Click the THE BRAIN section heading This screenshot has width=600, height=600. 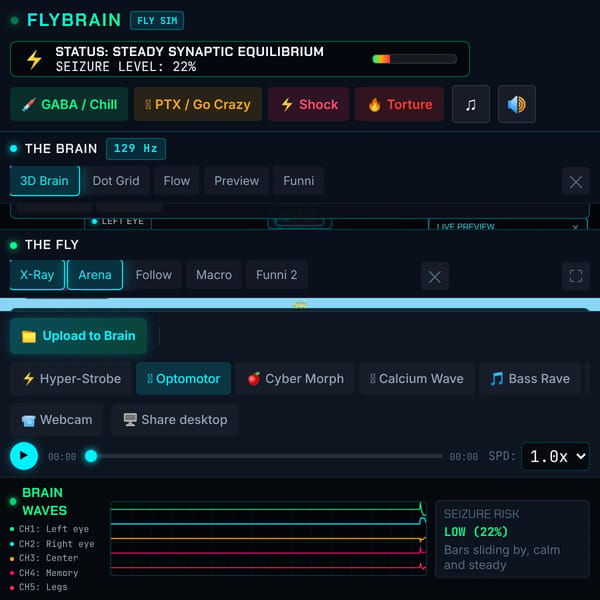(61, 148)
